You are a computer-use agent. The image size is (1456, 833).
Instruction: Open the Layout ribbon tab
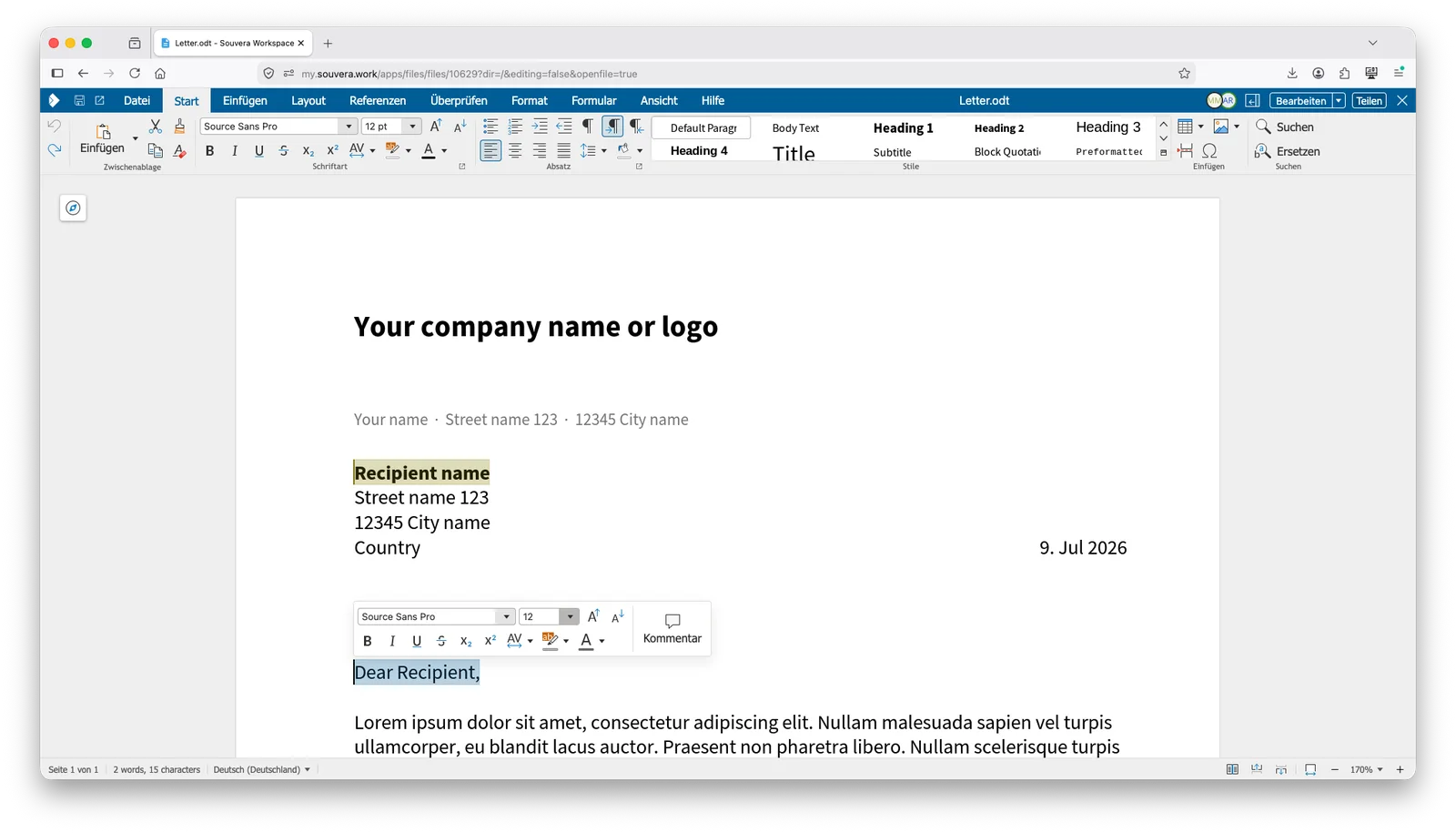pos(308,100)
